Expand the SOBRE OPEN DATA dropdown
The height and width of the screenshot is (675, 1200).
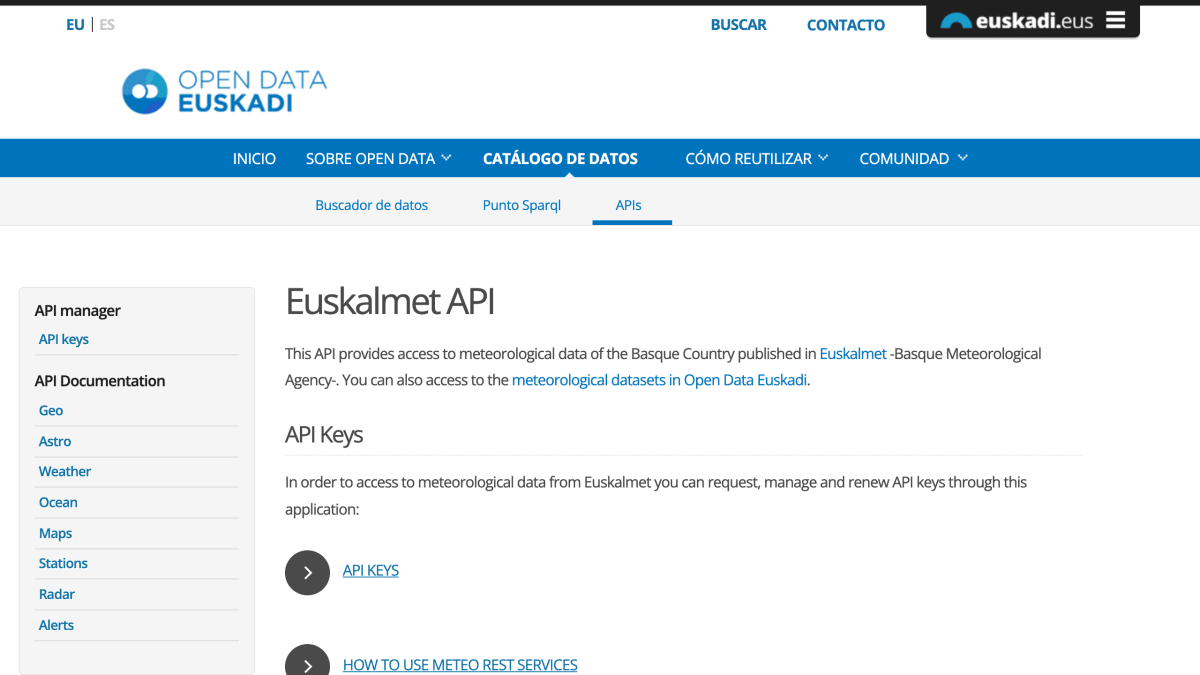(x=379, y=158)
